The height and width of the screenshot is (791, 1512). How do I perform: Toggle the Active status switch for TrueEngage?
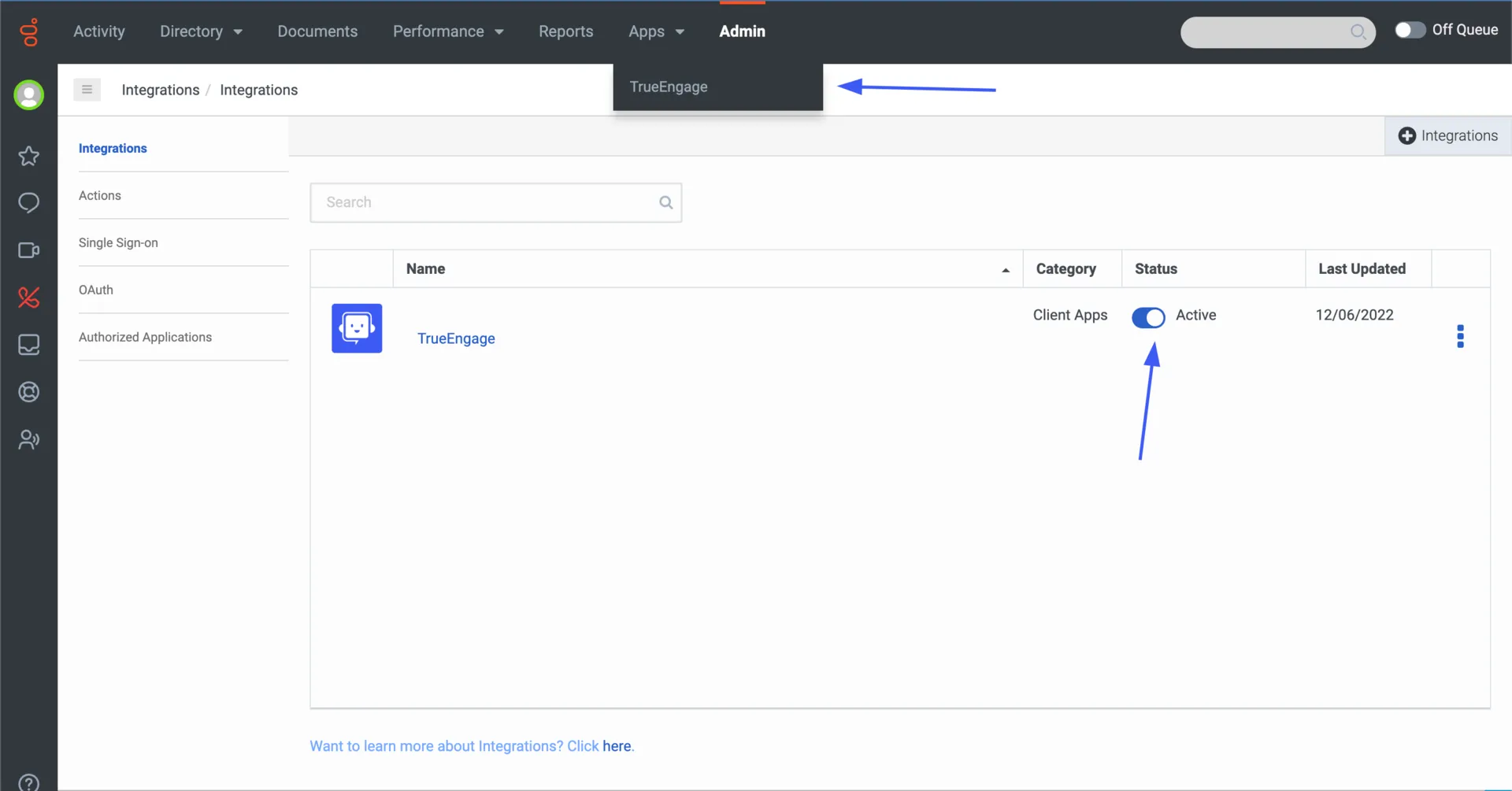click(x=1148, y=317)
